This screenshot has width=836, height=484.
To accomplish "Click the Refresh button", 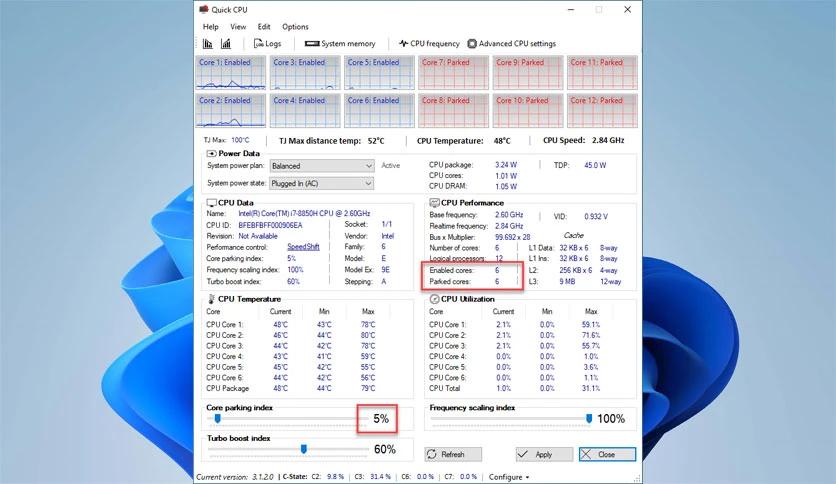I will pyautogui.click(x=453, y=454).
